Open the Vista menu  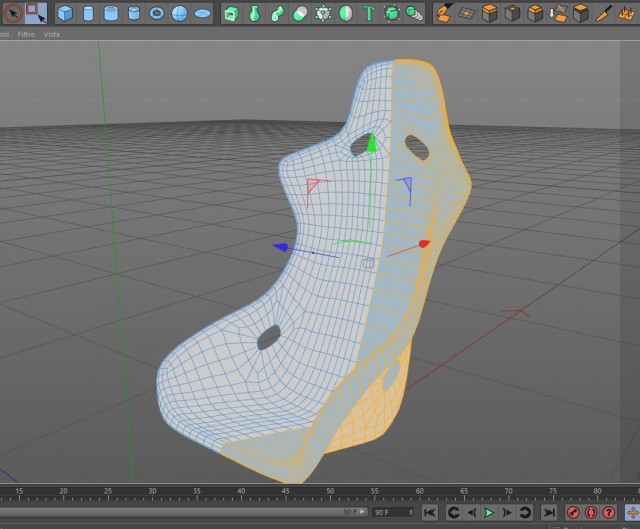pos(51,34)
